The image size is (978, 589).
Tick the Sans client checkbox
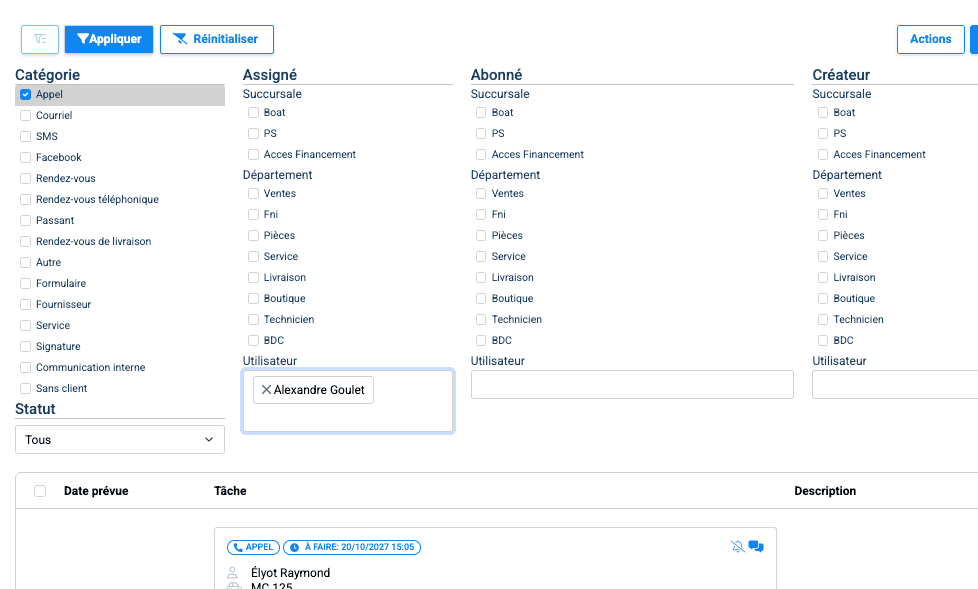pyautogui.click(x=26, y=389)
